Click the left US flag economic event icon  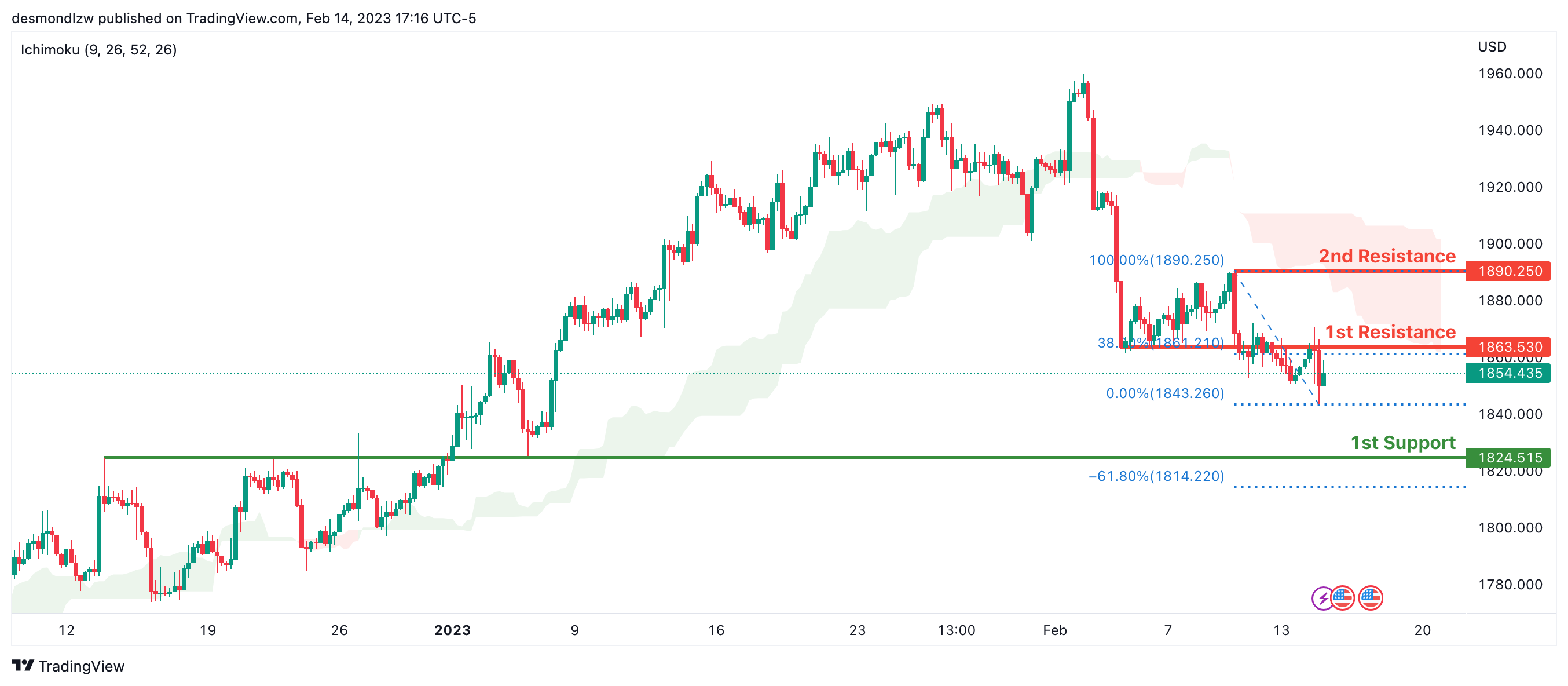[x=1342, y=598]
